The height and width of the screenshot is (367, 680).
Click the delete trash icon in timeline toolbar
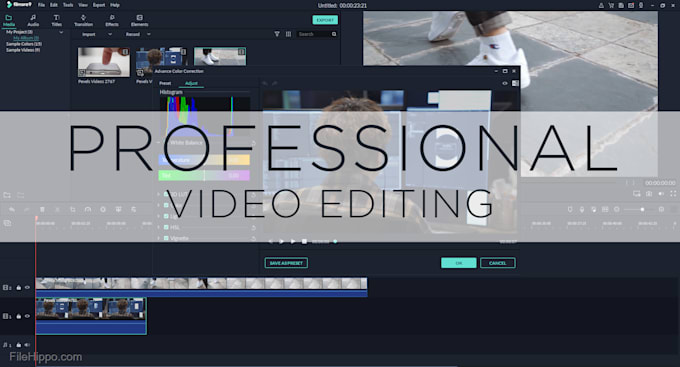[42, 209]
